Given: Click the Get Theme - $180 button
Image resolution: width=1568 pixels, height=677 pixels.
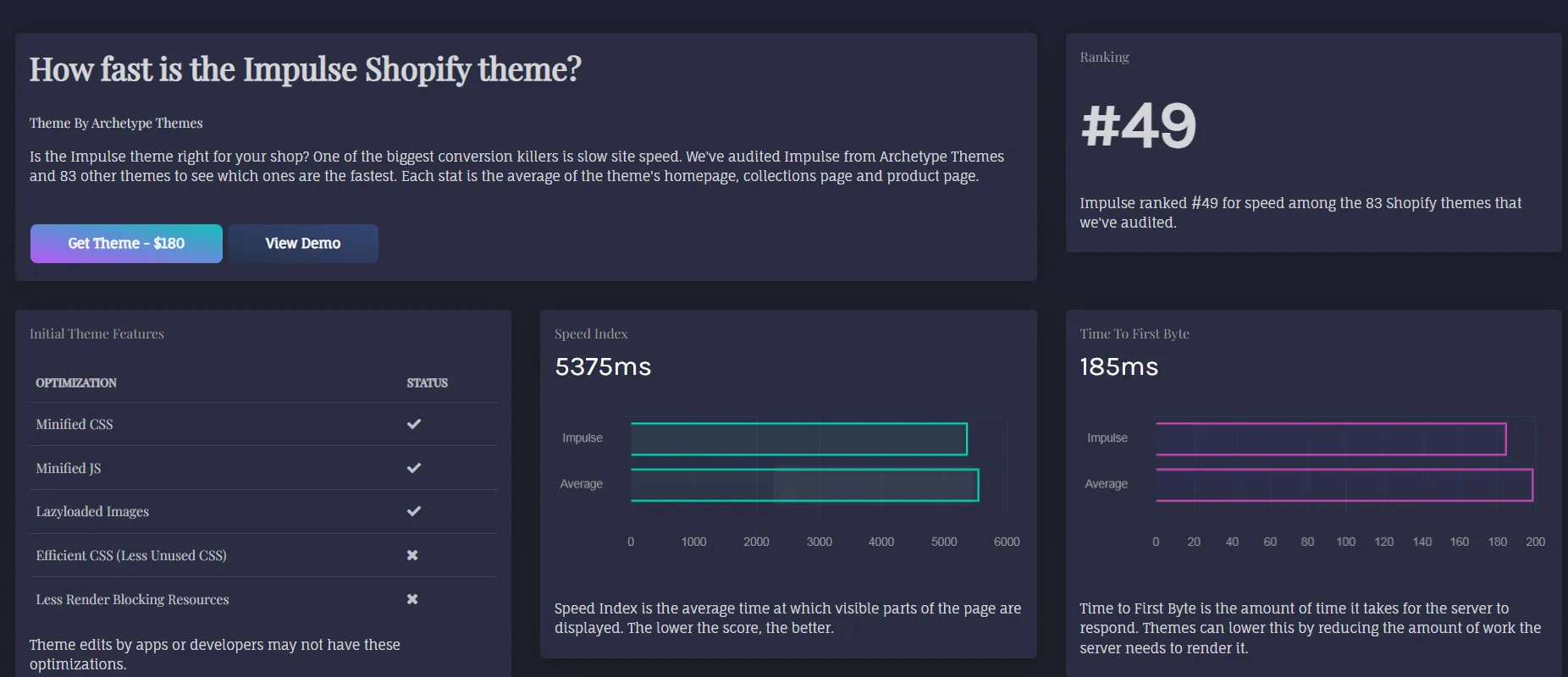Looking at the screenshot, I should pos(126,244).
